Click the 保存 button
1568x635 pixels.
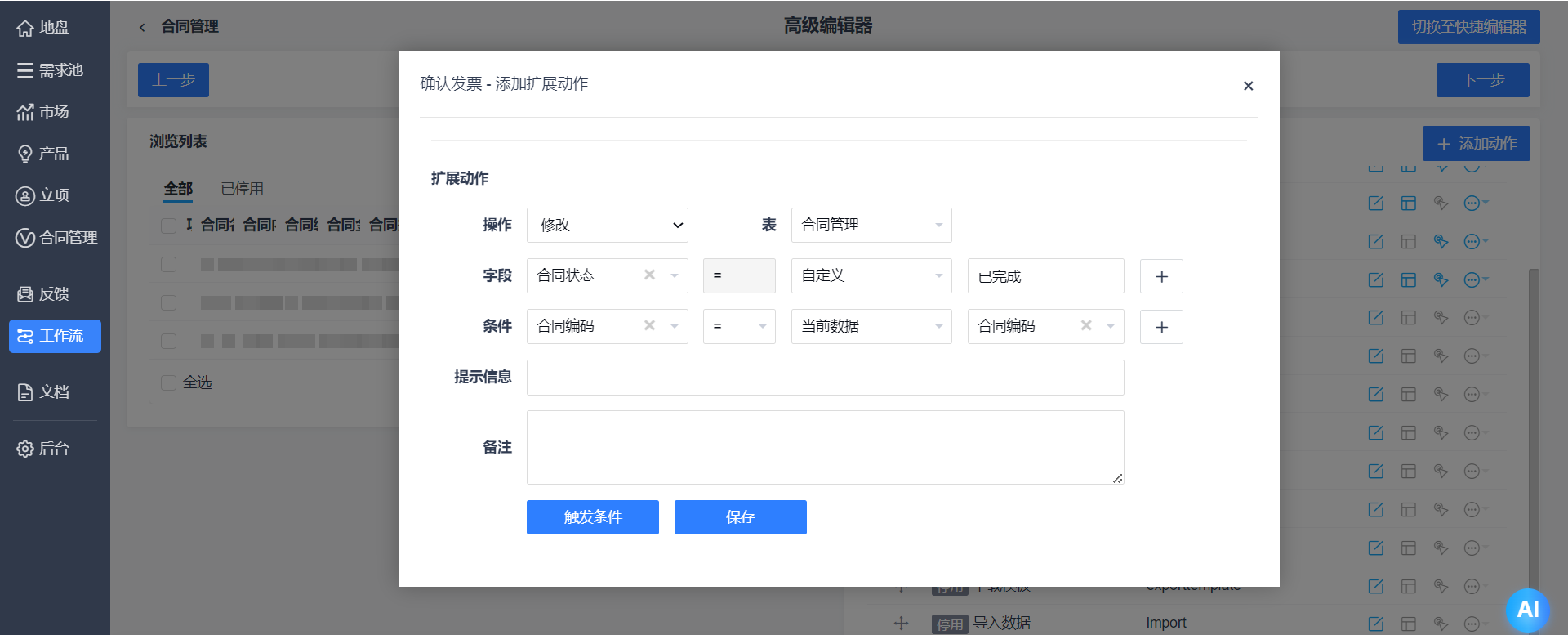740,517
